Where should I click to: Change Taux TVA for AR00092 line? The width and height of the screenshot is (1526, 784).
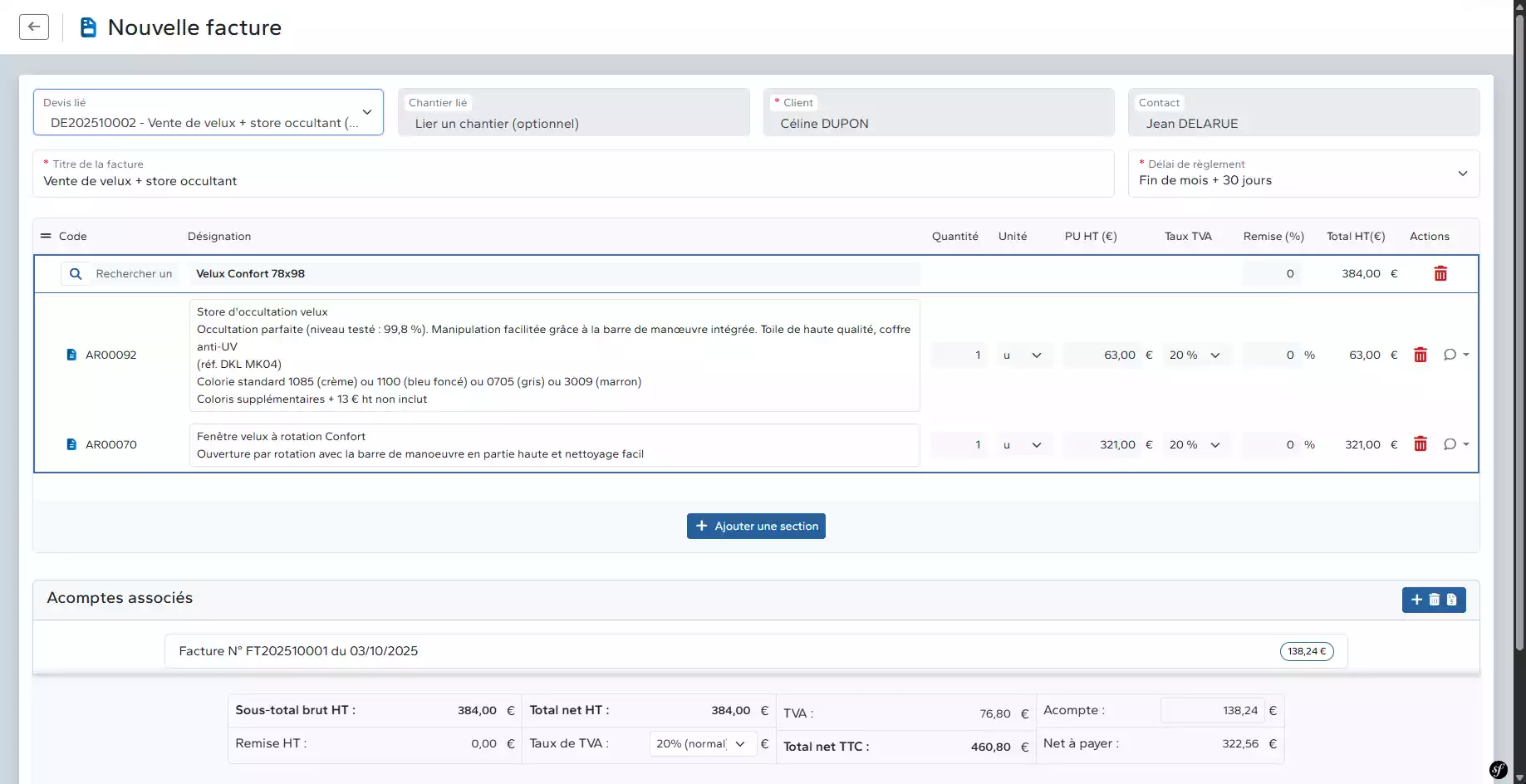click(1195, 355)
